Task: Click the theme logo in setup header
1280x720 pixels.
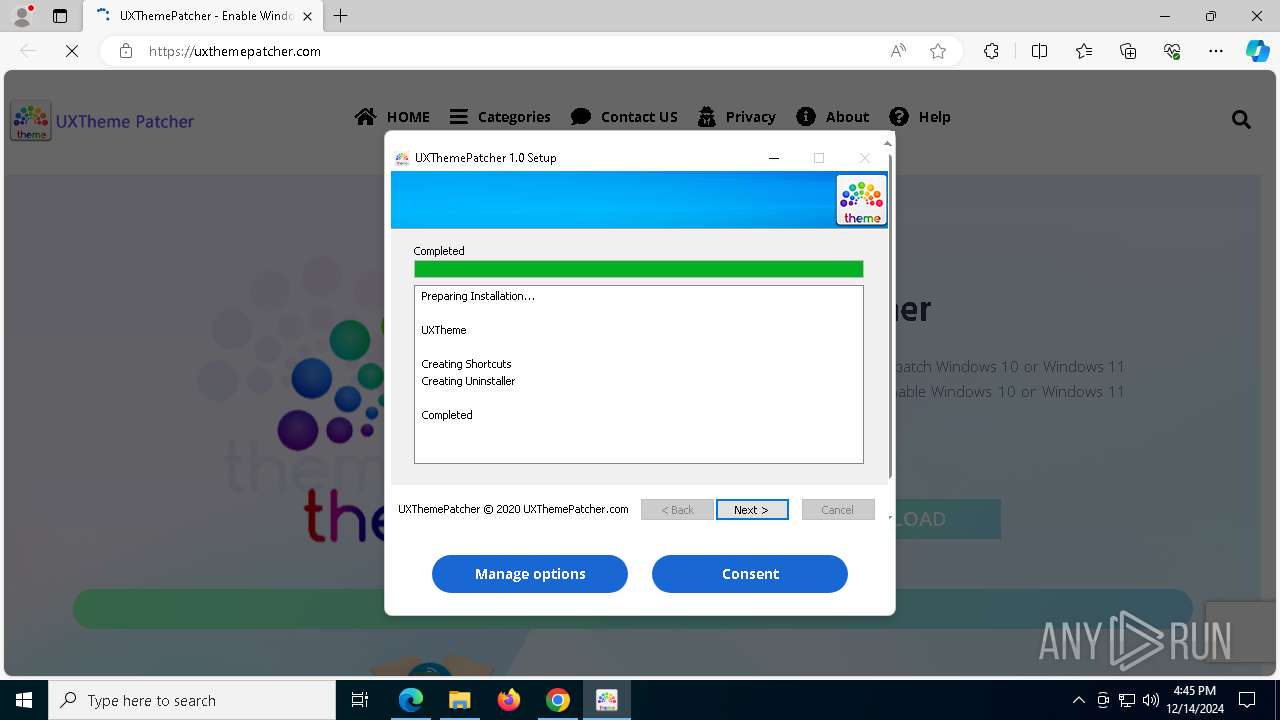Action: click(x=861, y=200)
